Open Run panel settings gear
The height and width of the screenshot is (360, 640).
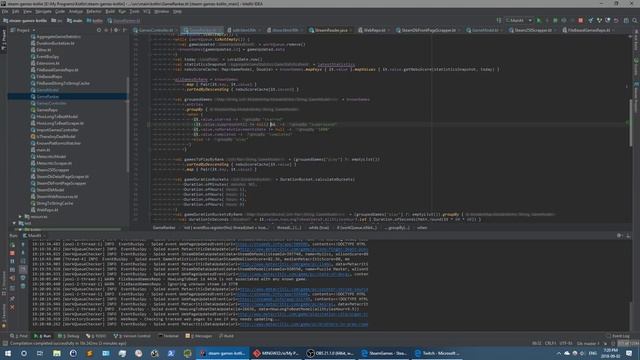click(x=620, y=236)
